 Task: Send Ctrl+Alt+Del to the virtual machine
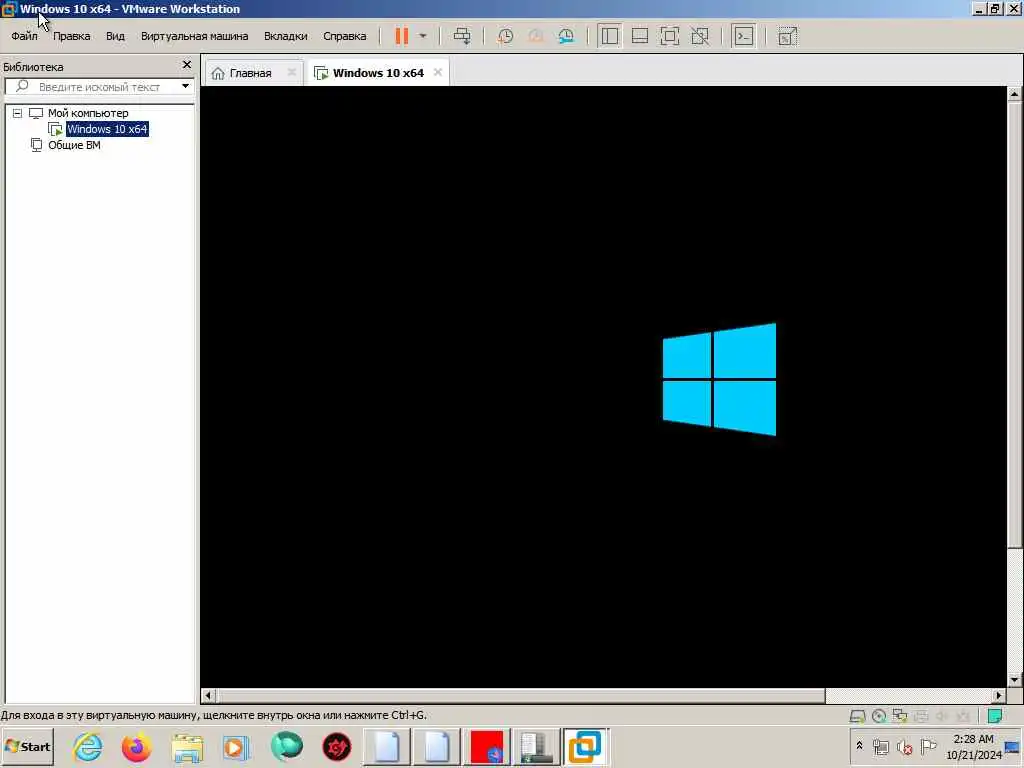(x=462, y=36)
